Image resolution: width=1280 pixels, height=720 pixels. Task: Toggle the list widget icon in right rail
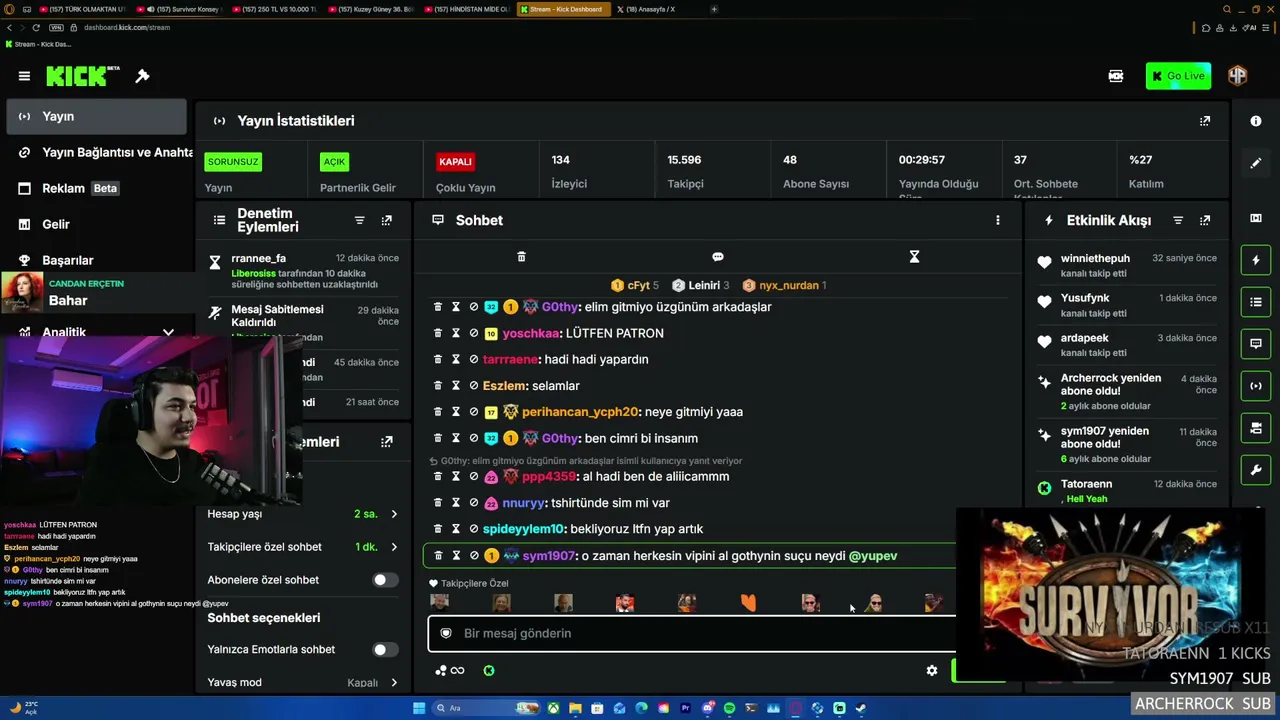click(x=1256, y=301)
